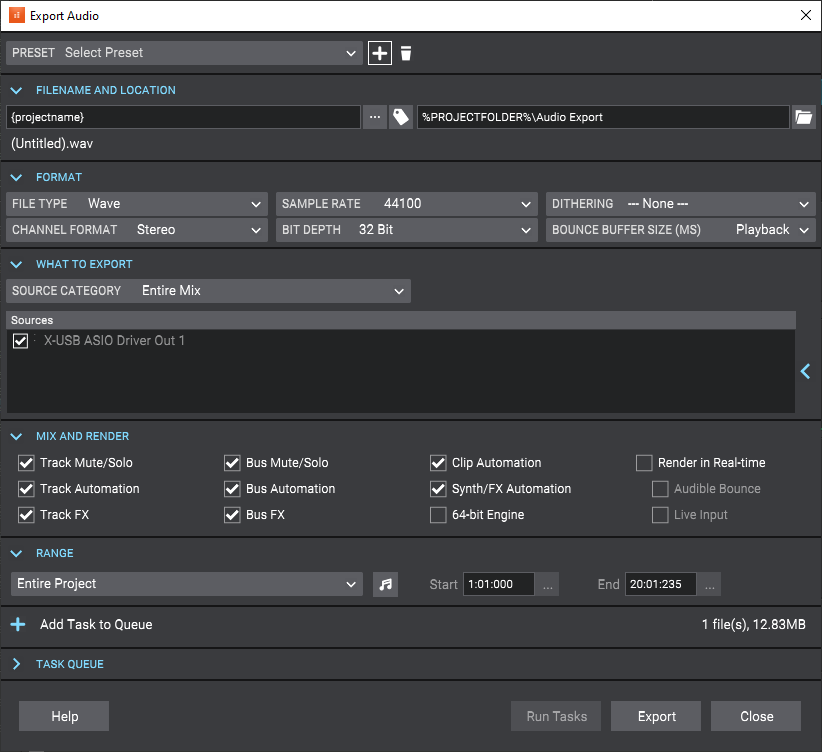The image size is (822, 752).
Task: Browse export location folder icon
Action: tap(803, 117)
